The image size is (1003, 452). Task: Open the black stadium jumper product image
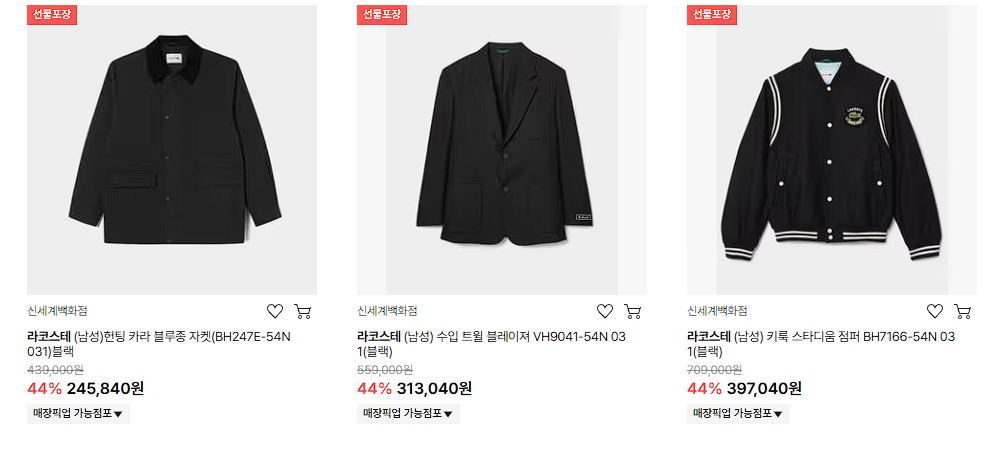click(x=832, y=150)
